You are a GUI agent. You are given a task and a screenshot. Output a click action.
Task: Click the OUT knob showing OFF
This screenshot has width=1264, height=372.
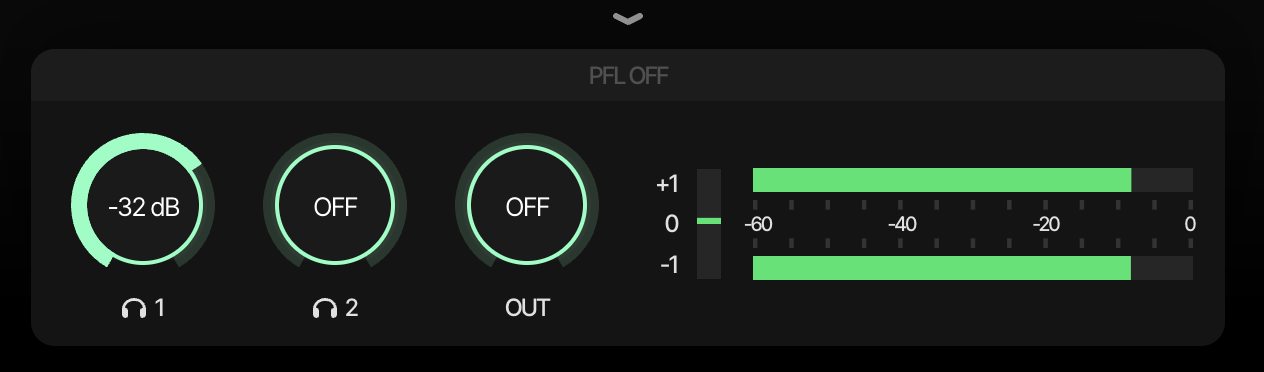(x=527, y=206)
